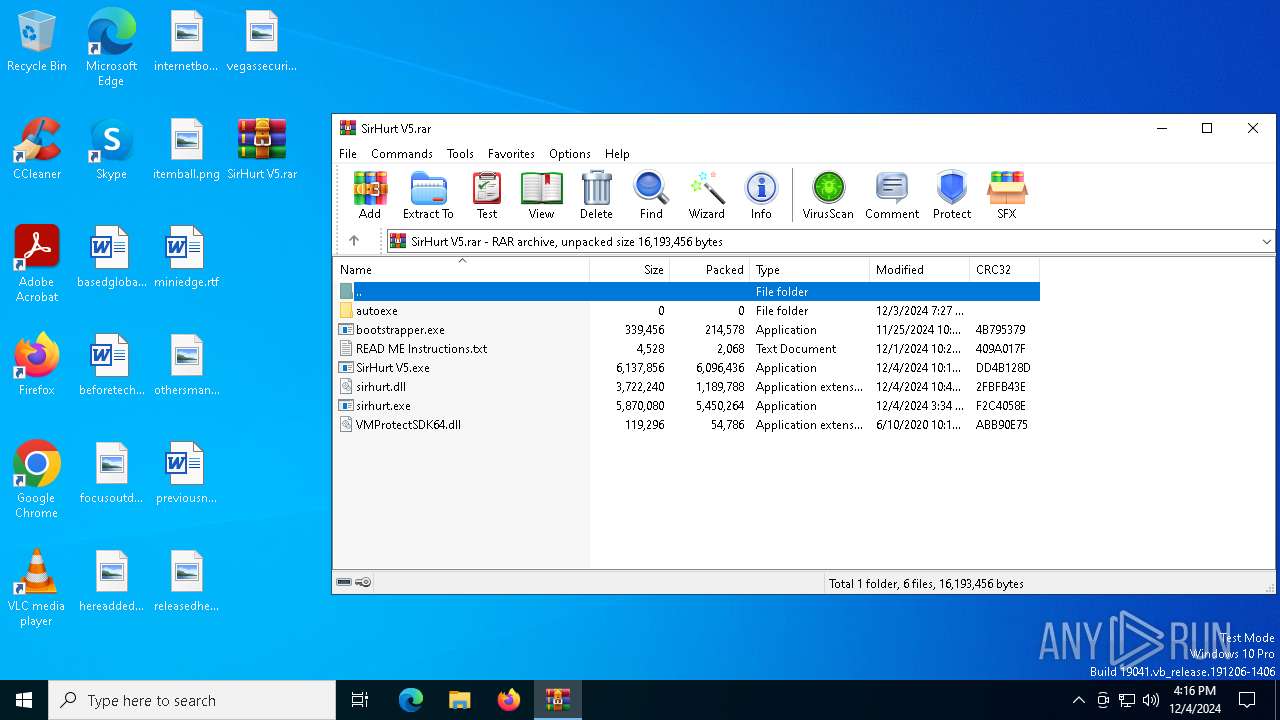Screen dimensions: 1280x720
Task: Select sirhurt.dll in the list
Action: point(687,387)
